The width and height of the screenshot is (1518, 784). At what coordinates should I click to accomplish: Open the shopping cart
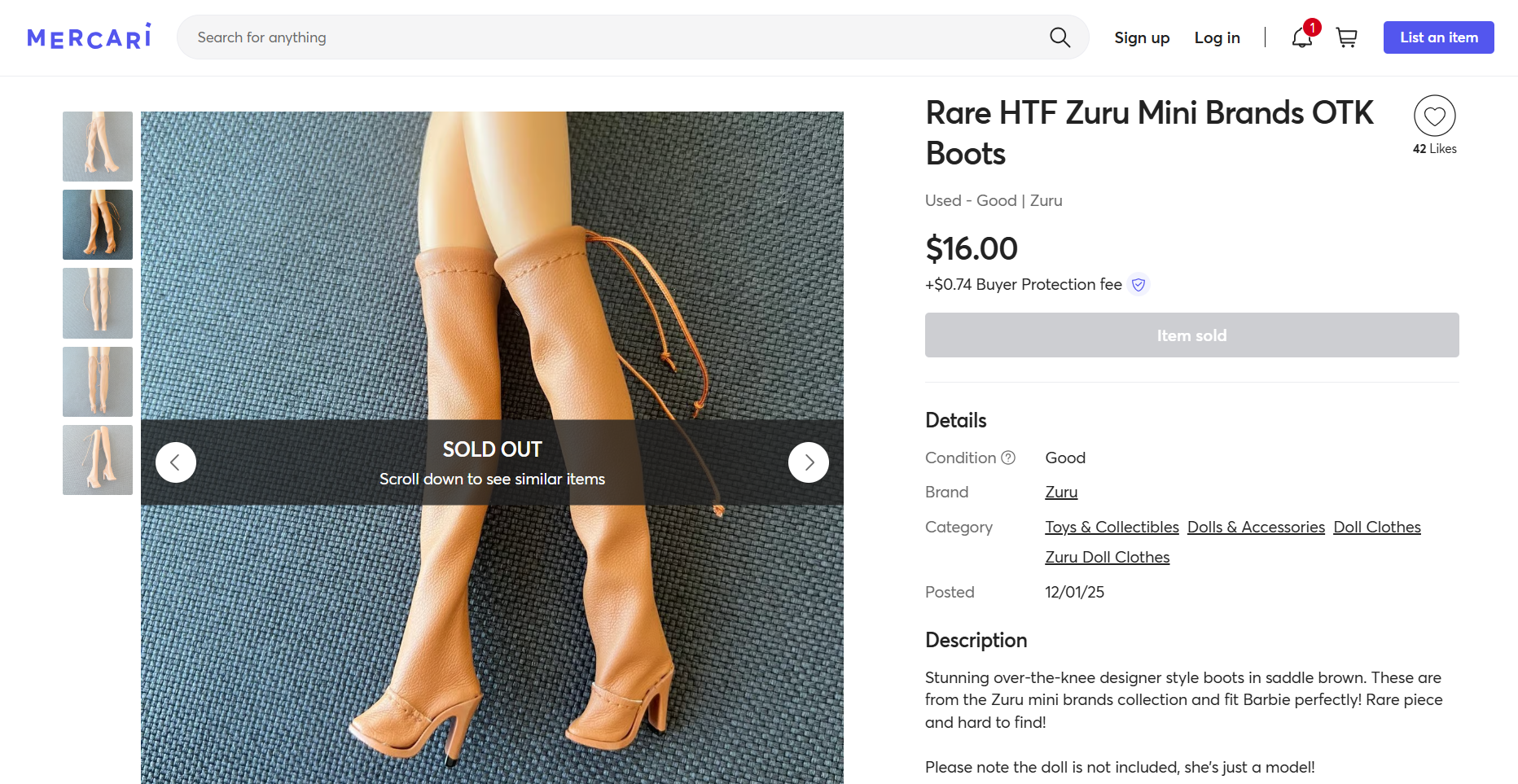(x=1346, y=37)
